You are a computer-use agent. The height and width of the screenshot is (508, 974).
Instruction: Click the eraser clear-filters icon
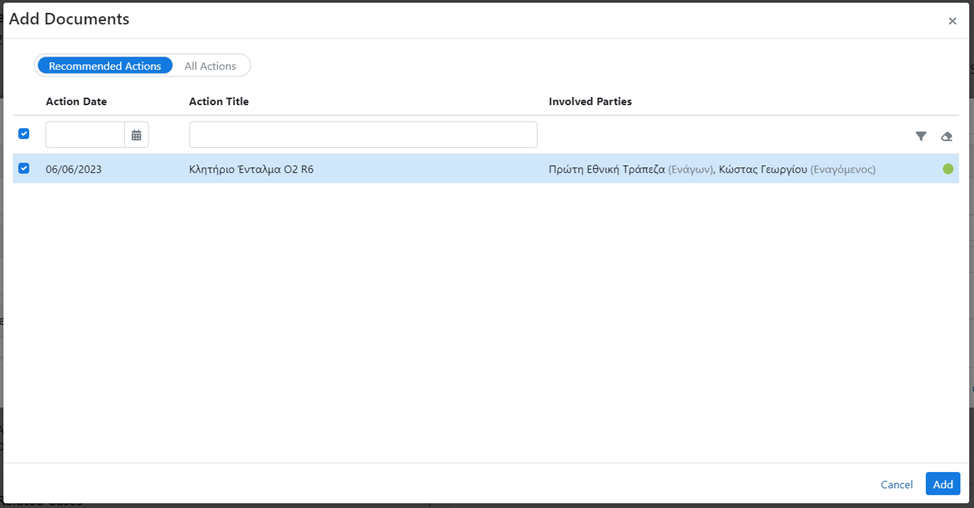click(947, 136)
